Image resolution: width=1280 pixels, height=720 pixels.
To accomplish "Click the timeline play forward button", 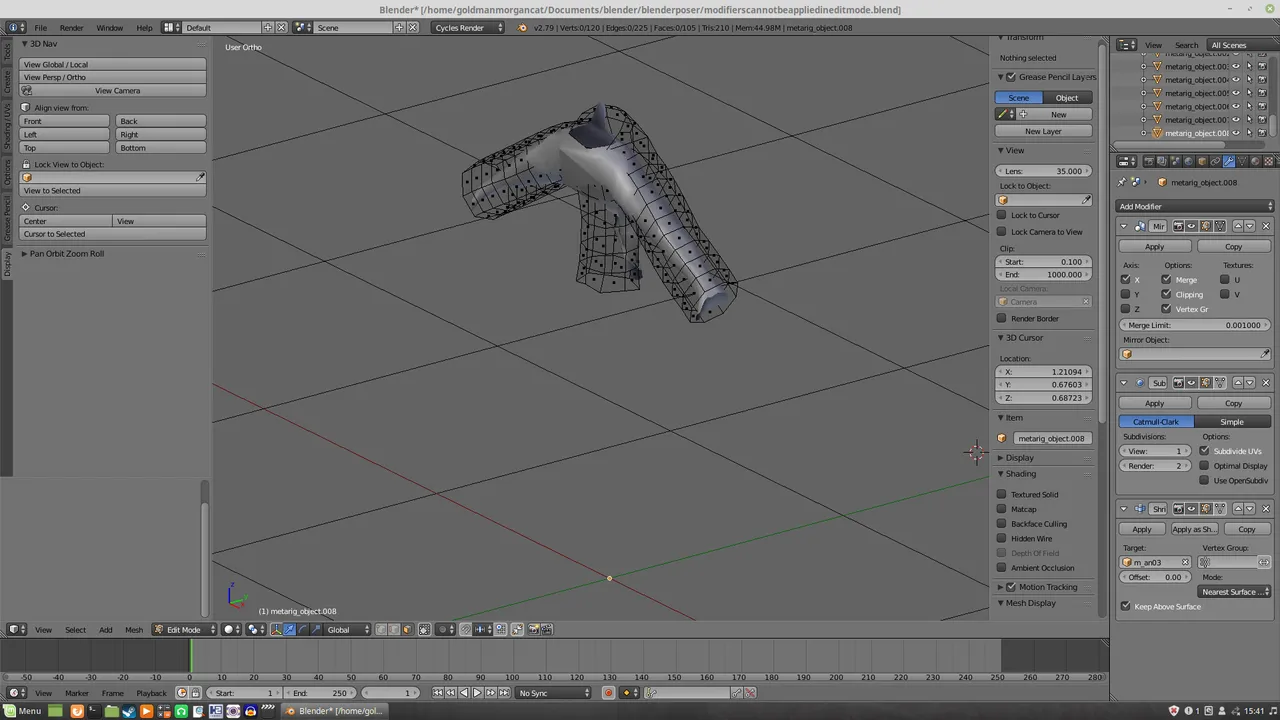I will (477, 693).
